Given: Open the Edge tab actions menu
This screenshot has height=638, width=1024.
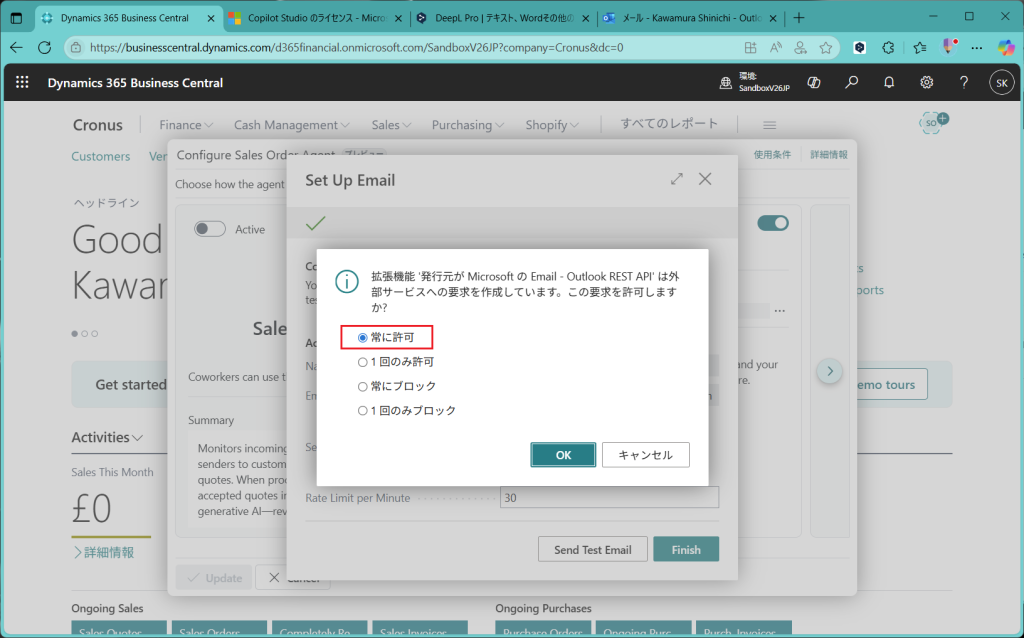Looking at the screenshot, I should coord(16,18).
